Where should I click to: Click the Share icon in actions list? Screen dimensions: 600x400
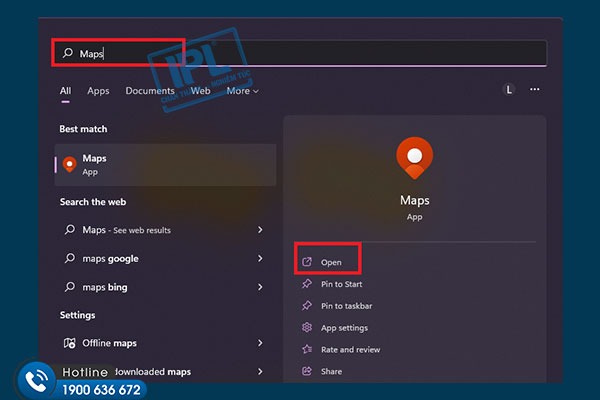307,371
